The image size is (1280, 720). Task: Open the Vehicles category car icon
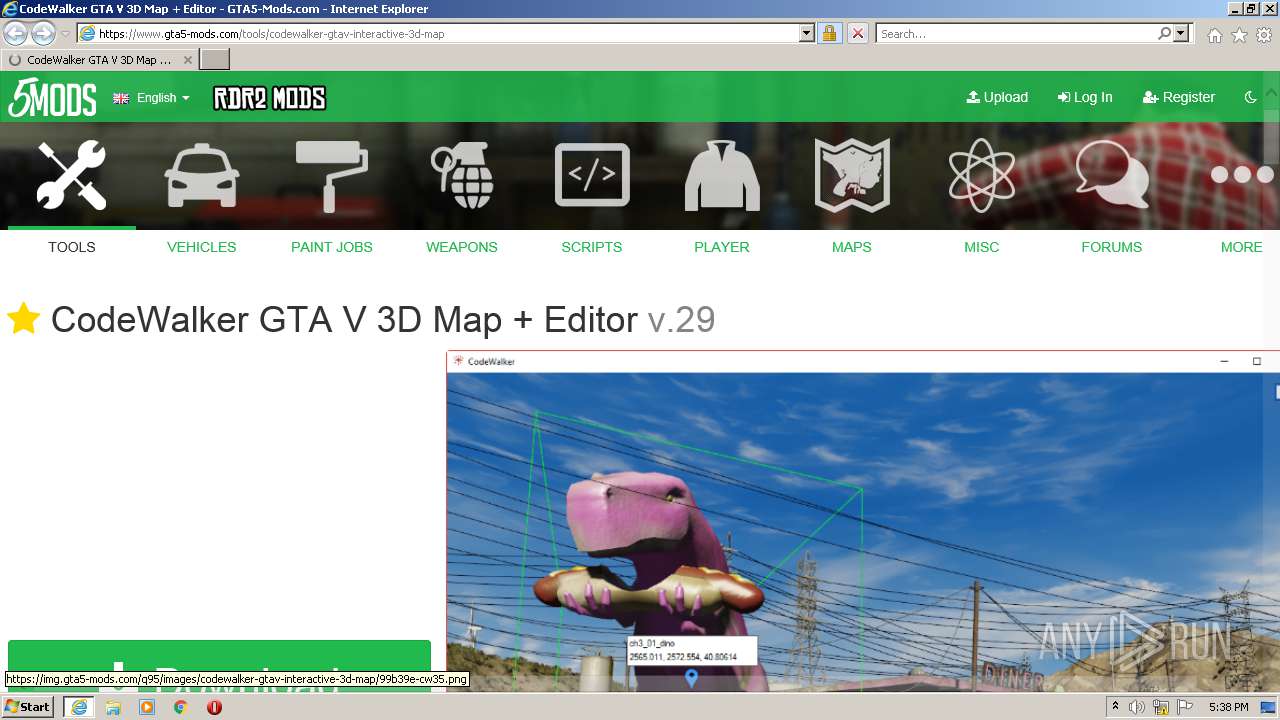(202, 175)
